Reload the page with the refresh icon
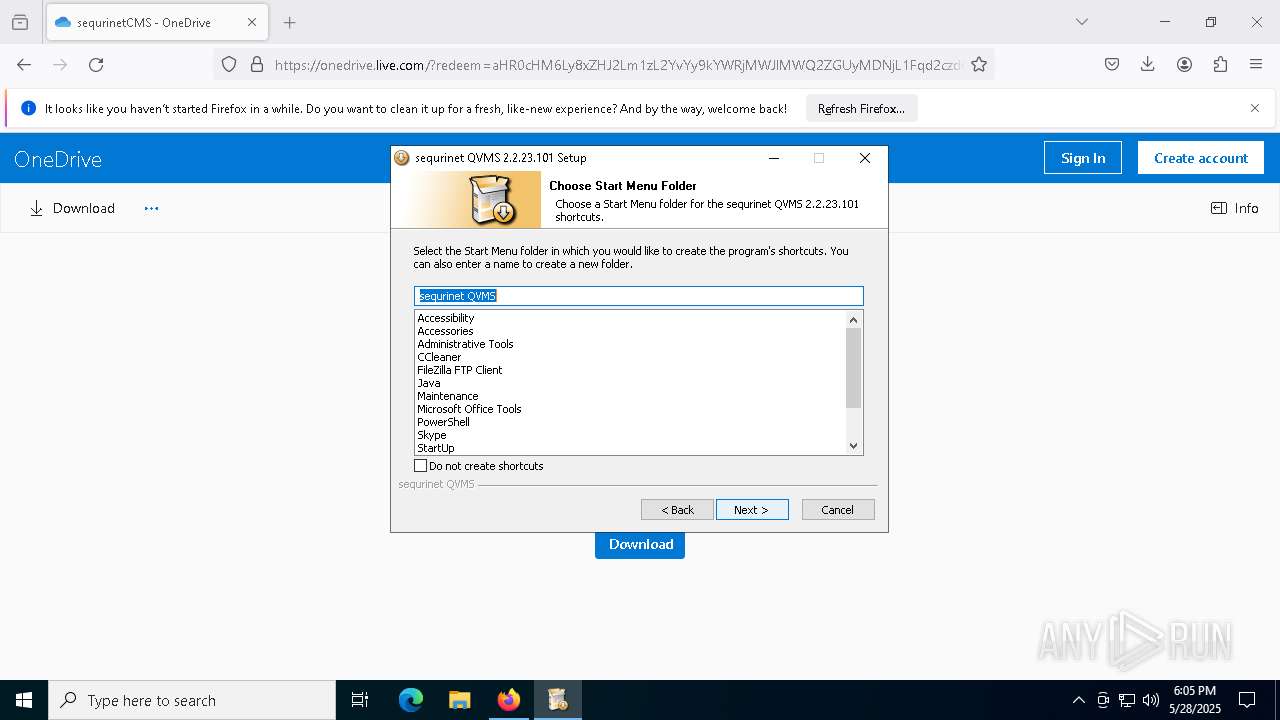The height and width of the screenshot is (720, 1280). [x=96, y=64]
